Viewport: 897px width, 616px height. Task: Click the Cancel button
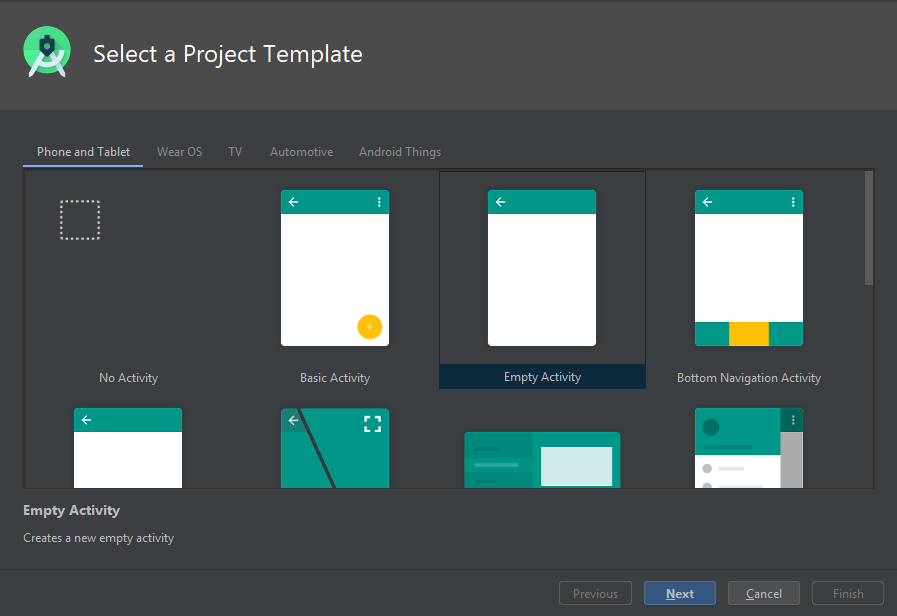[764, 594]
